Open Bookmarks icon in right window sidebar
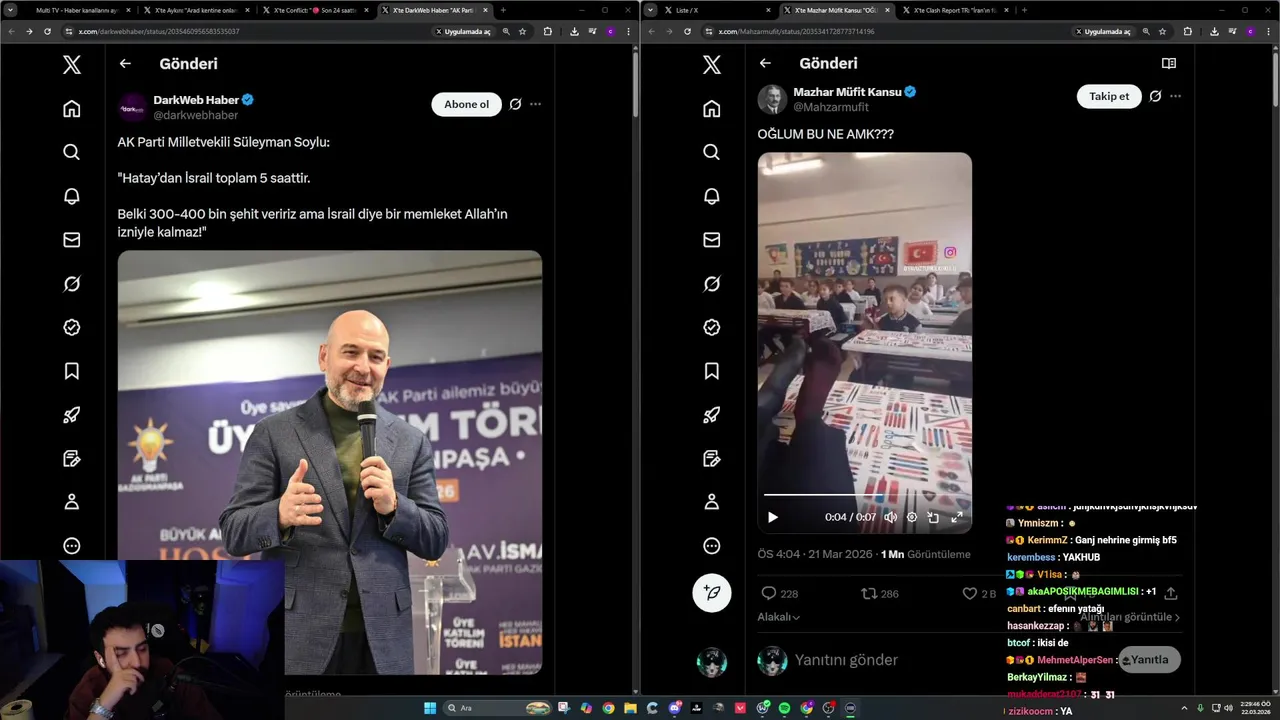The width and height of the screenshot is (1280, 720). 711,371
